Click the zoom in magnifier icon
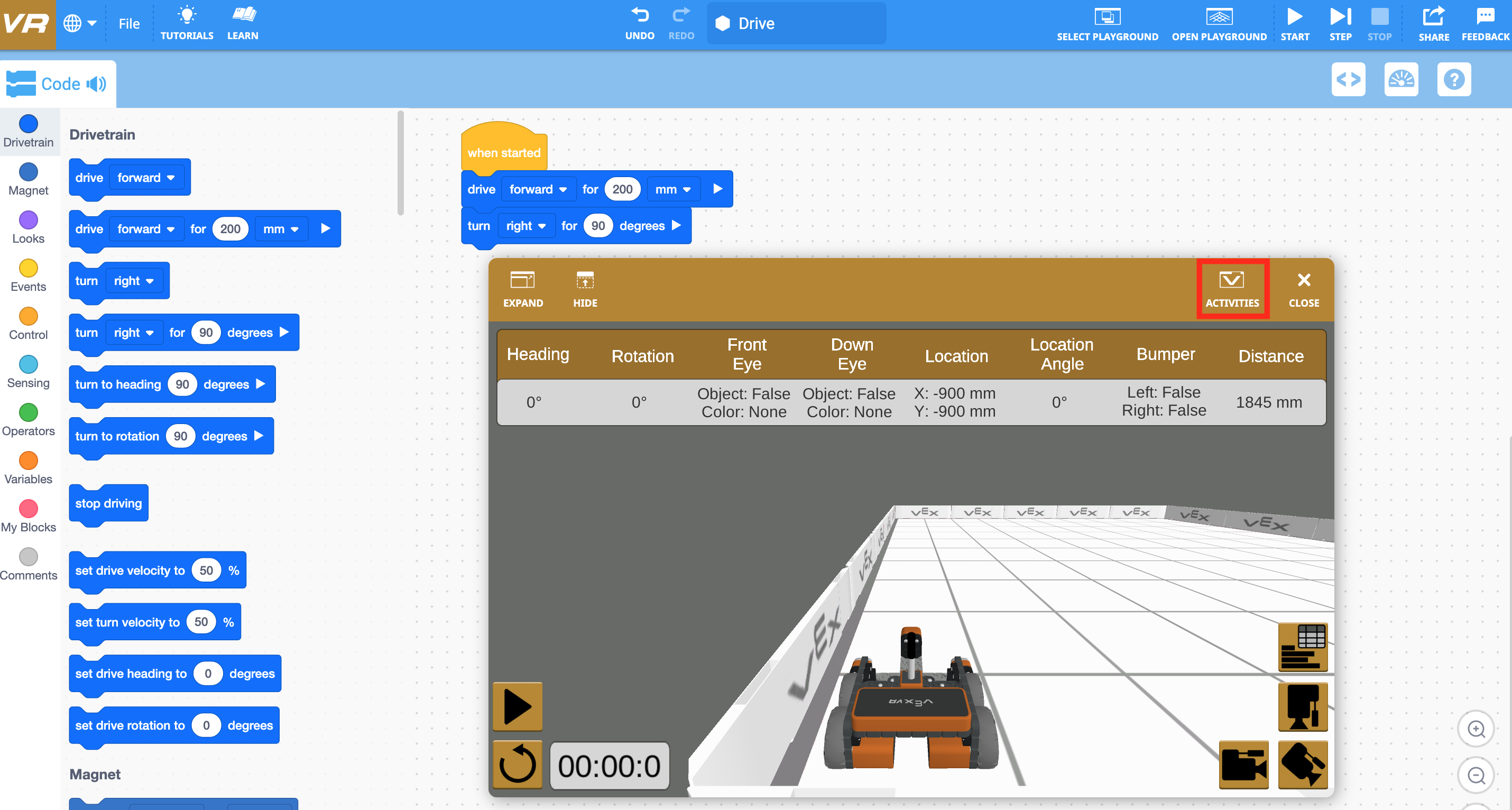This screenshot has width=1512, height=810. click(1477, 729)
